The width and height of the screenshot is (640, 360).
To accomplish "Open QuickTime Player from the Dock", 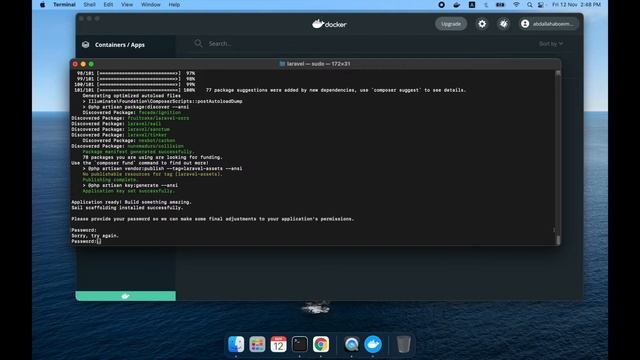I will (351, 344).
